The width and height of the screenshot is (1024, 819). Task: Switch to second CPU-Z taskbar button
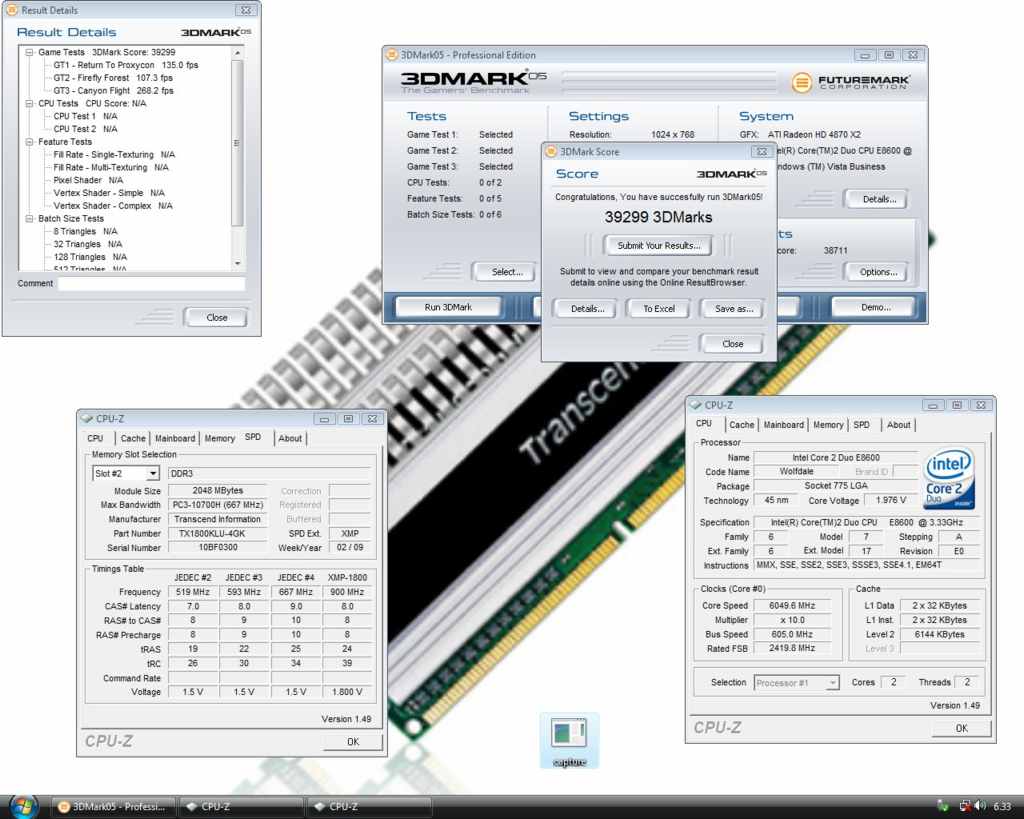tap(370, 807)
